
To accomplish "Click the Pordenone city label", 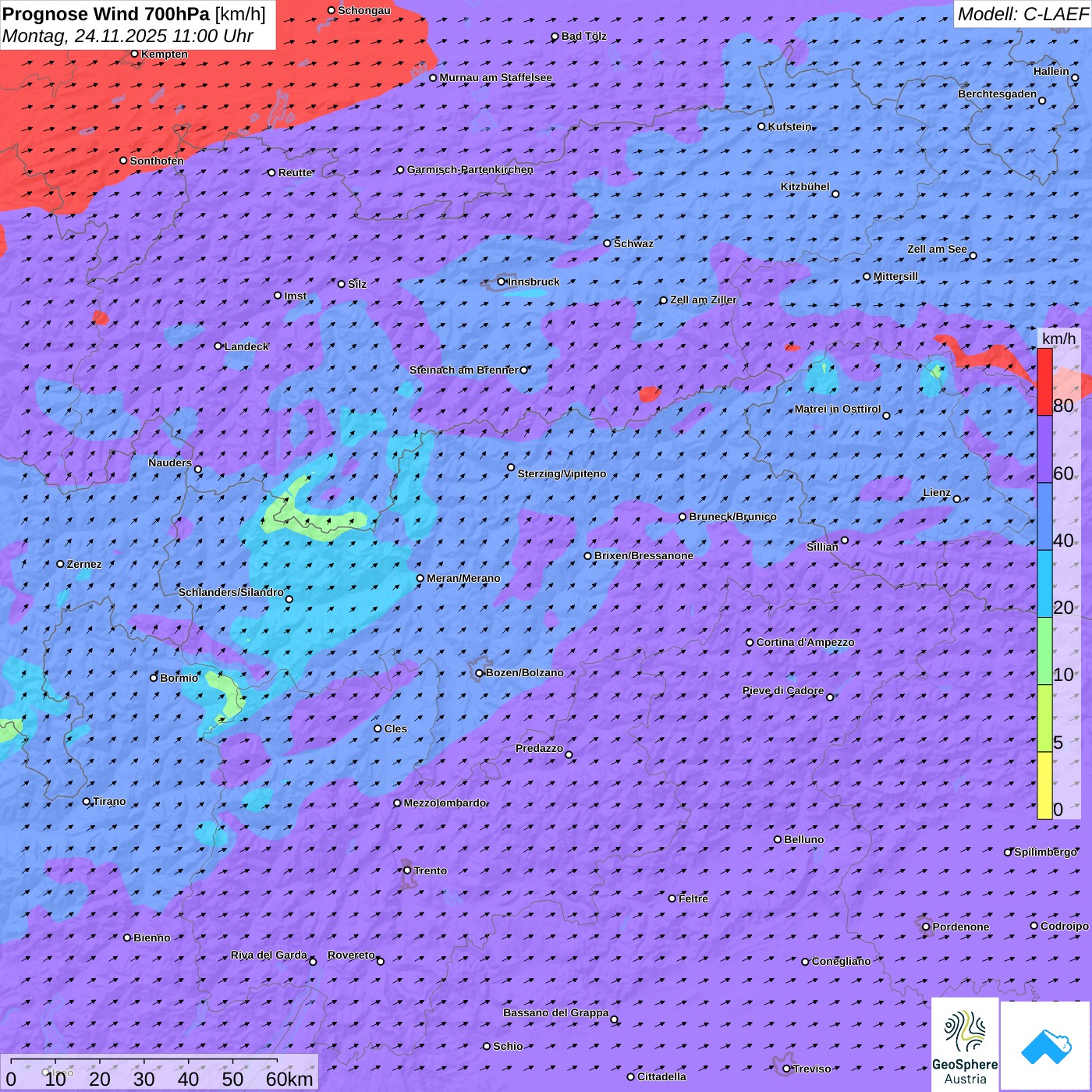I will coord(961,927).
